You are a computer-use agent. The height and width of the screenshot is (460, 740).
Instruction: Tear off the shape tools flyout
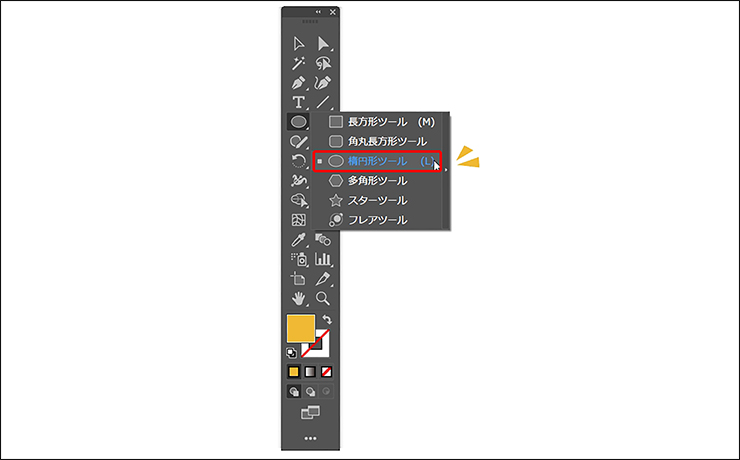[446, 171]
